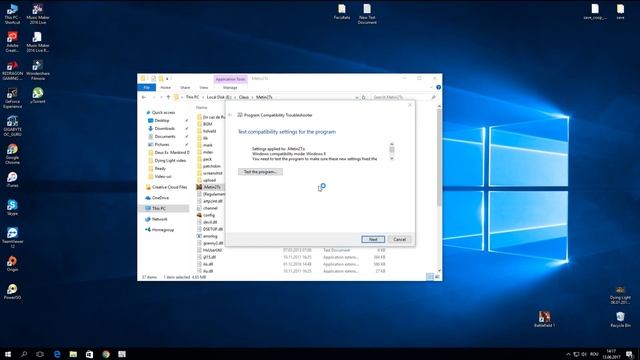Open the File tab in Explorer
Image resolution: width=640 pixels, height=360 pixels.
pyautogui.click(x=147, y=87)
